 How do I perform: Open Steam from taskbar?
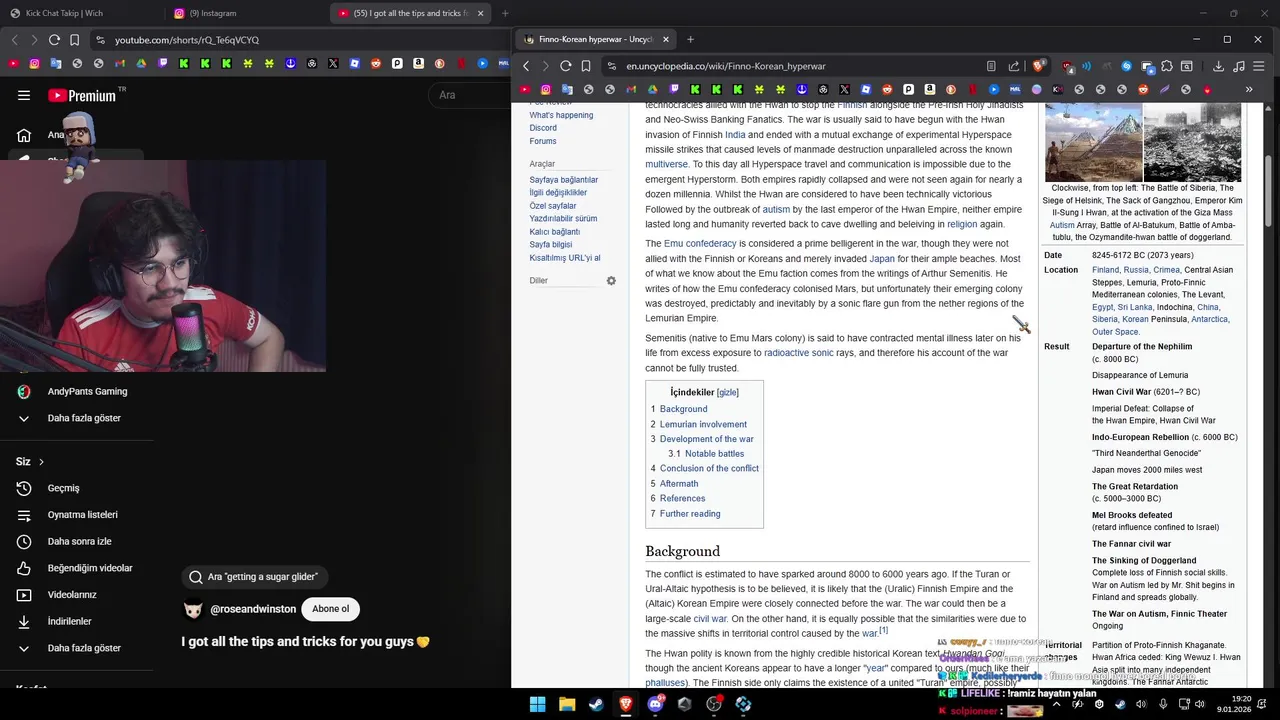596,704
